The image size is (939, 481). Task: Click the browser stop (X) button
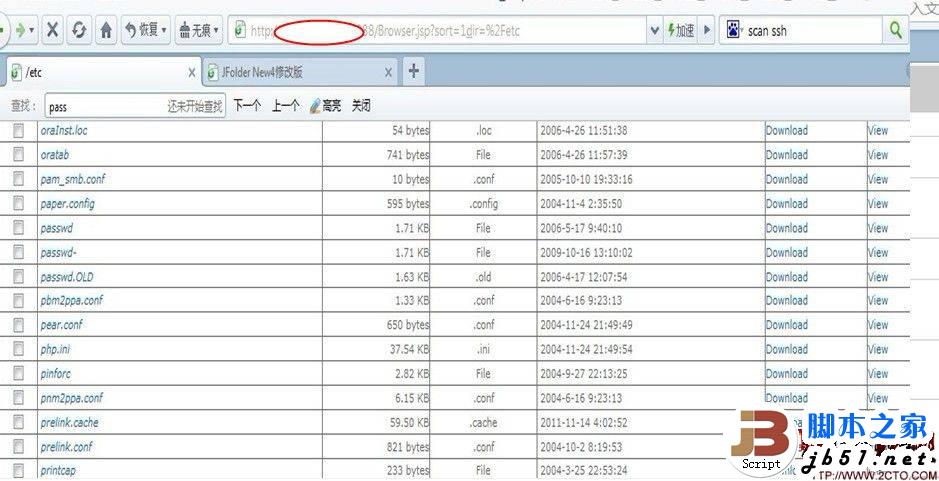52,31
